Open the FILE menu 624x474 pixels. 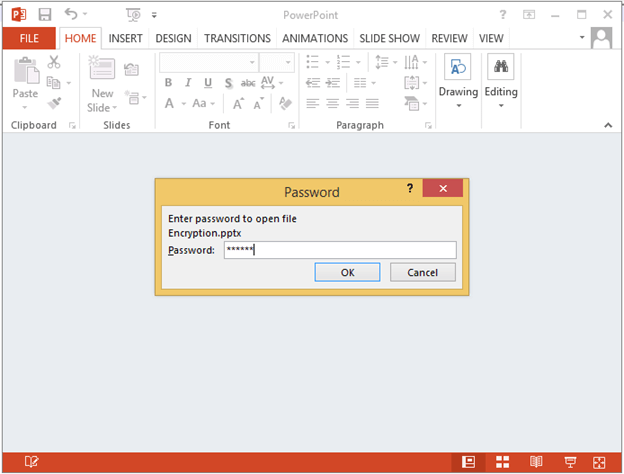pyautogui.click(x=29, y=38)
